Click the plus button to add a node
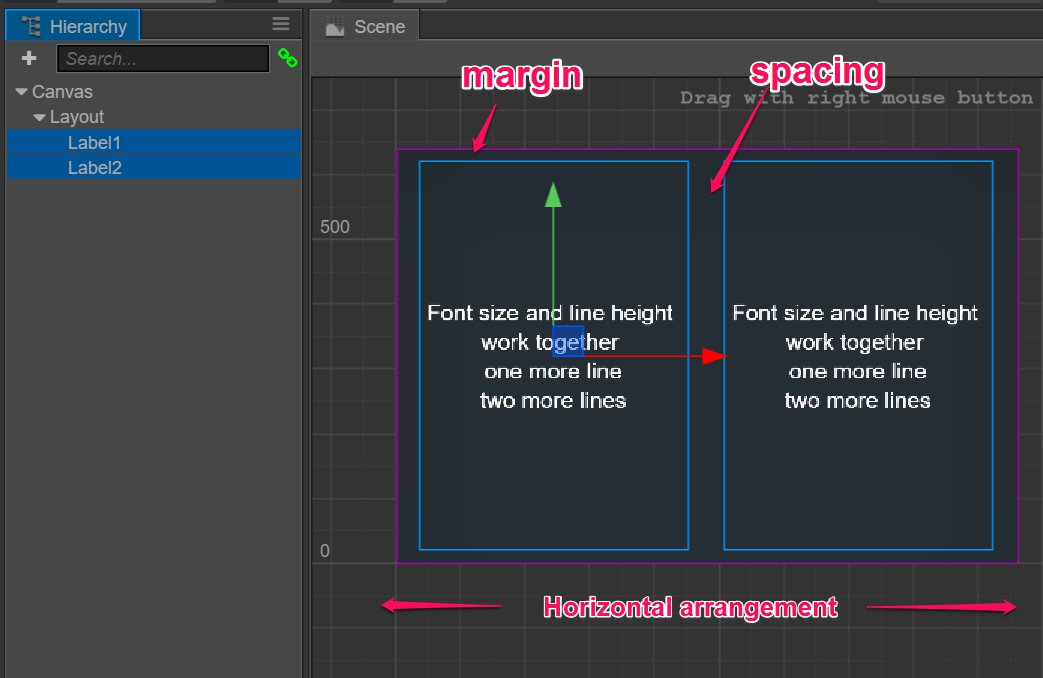 (x=27, y=58)
